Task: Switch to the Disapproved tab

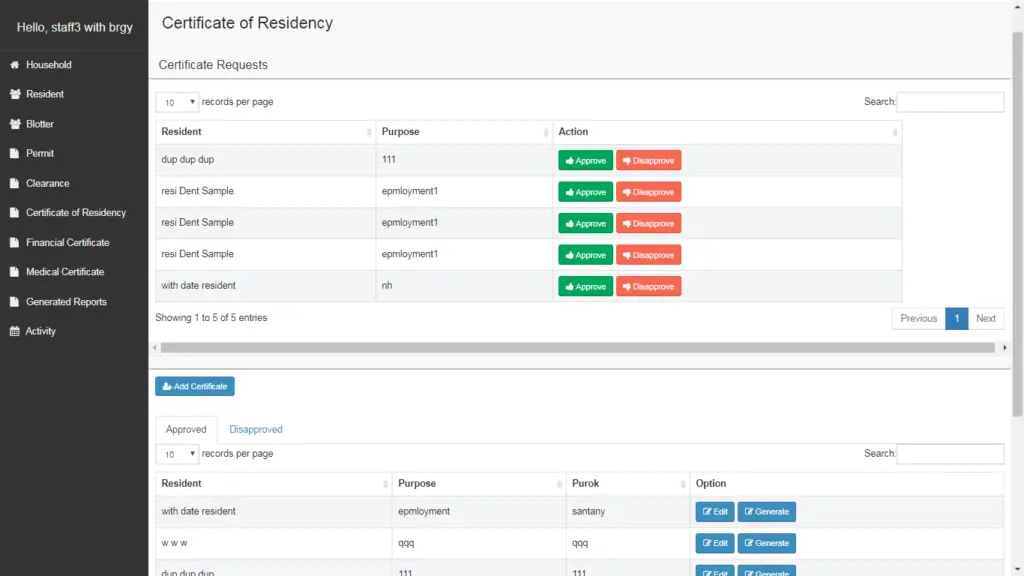Action: 255,428
